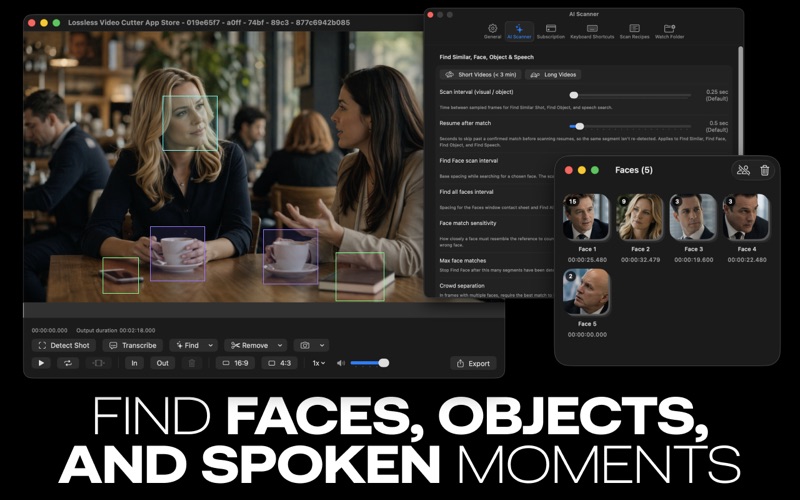
Task: Toggle the 16:9 aspect ratio
Action: (x=235, y=363)
